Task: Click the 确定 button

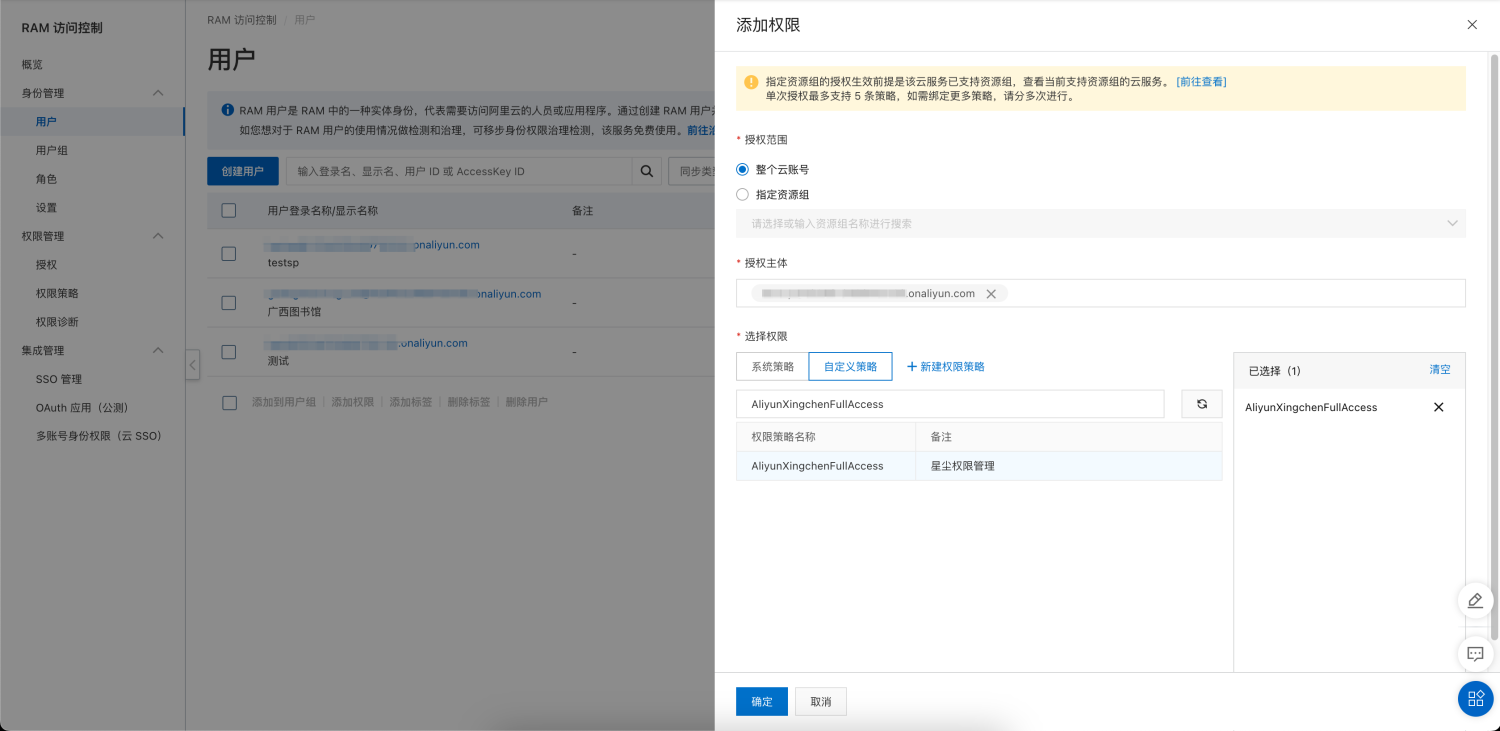Action: point(762,702)
